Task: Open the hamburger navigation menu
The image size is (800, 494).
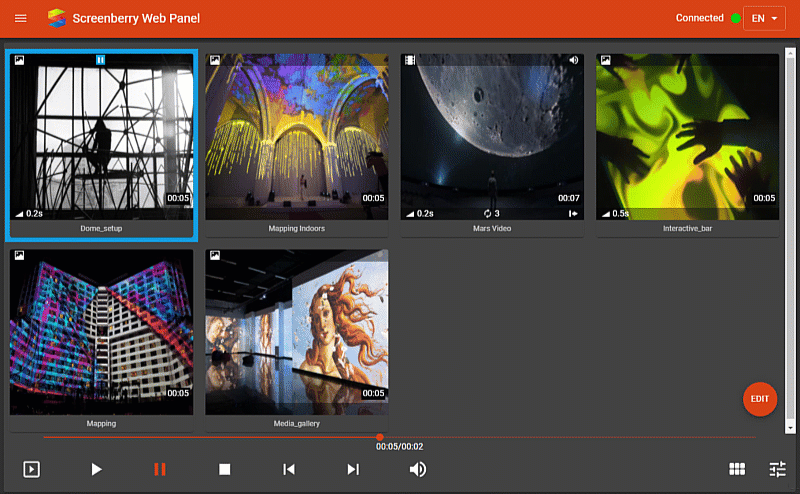Action: coord(20,18)
